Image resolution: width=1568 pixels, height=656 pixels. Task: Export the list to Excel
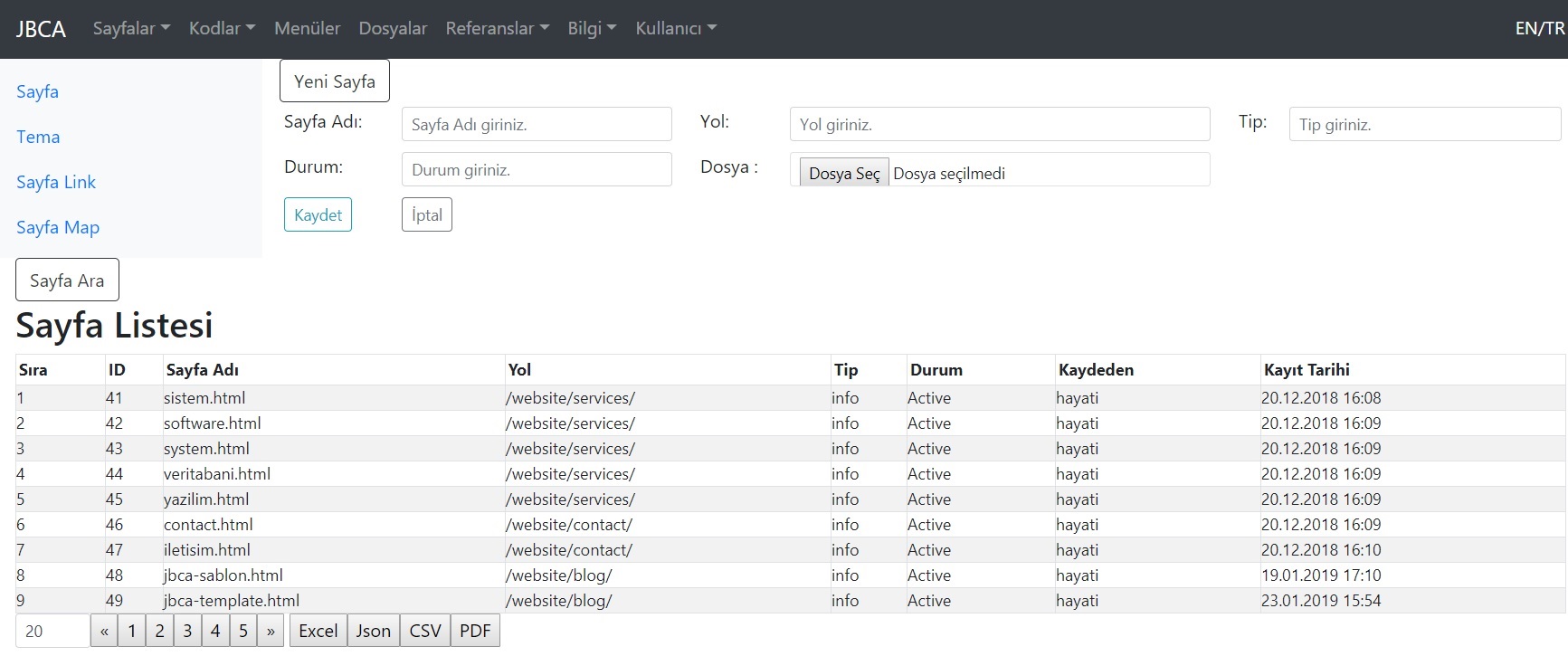click(x=318, y=631)
